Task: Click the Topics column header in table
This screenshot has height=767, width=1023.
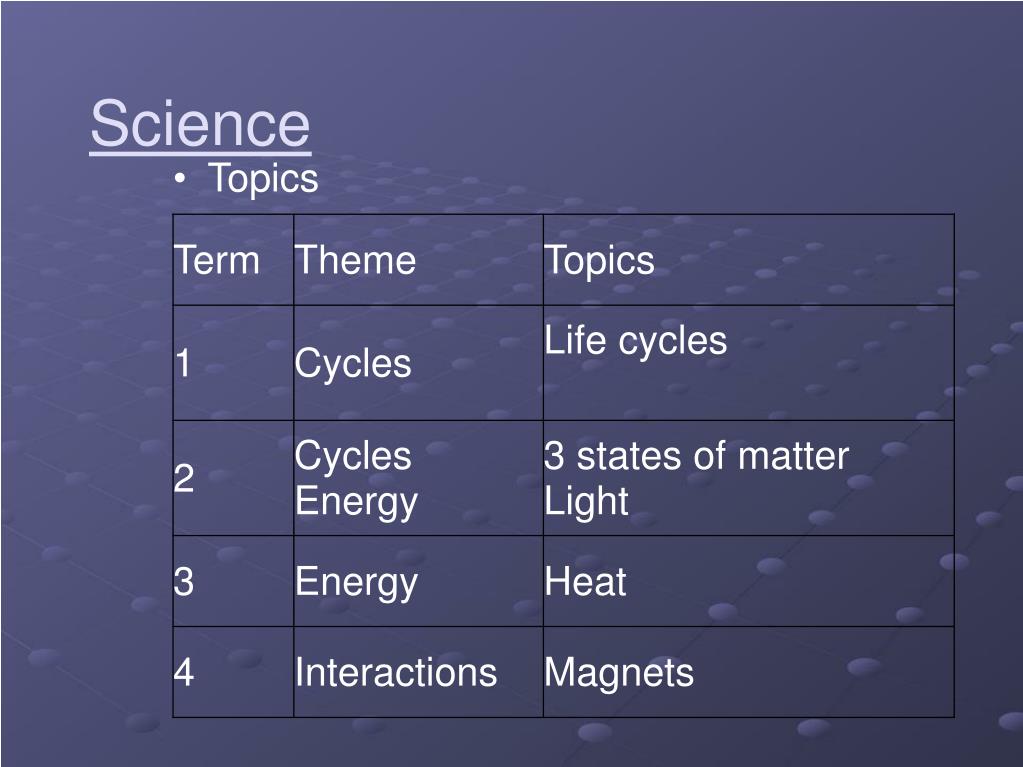Action: coord(749,260)
